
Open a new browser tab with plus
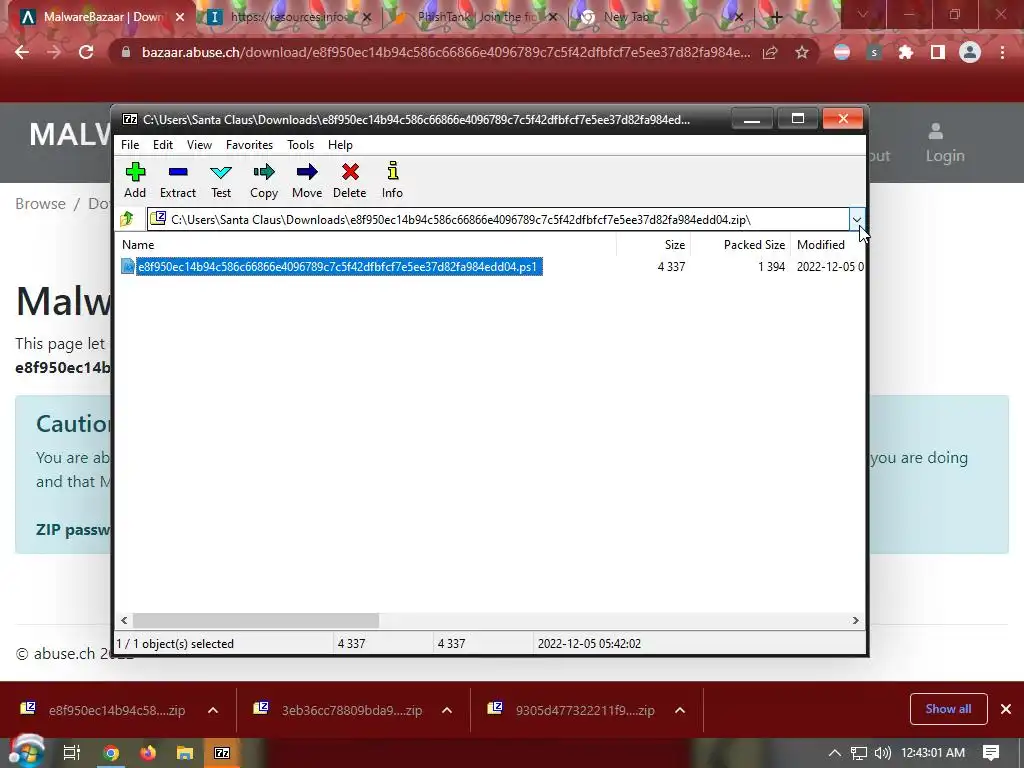pyautogui.click(x=776, y=18)
